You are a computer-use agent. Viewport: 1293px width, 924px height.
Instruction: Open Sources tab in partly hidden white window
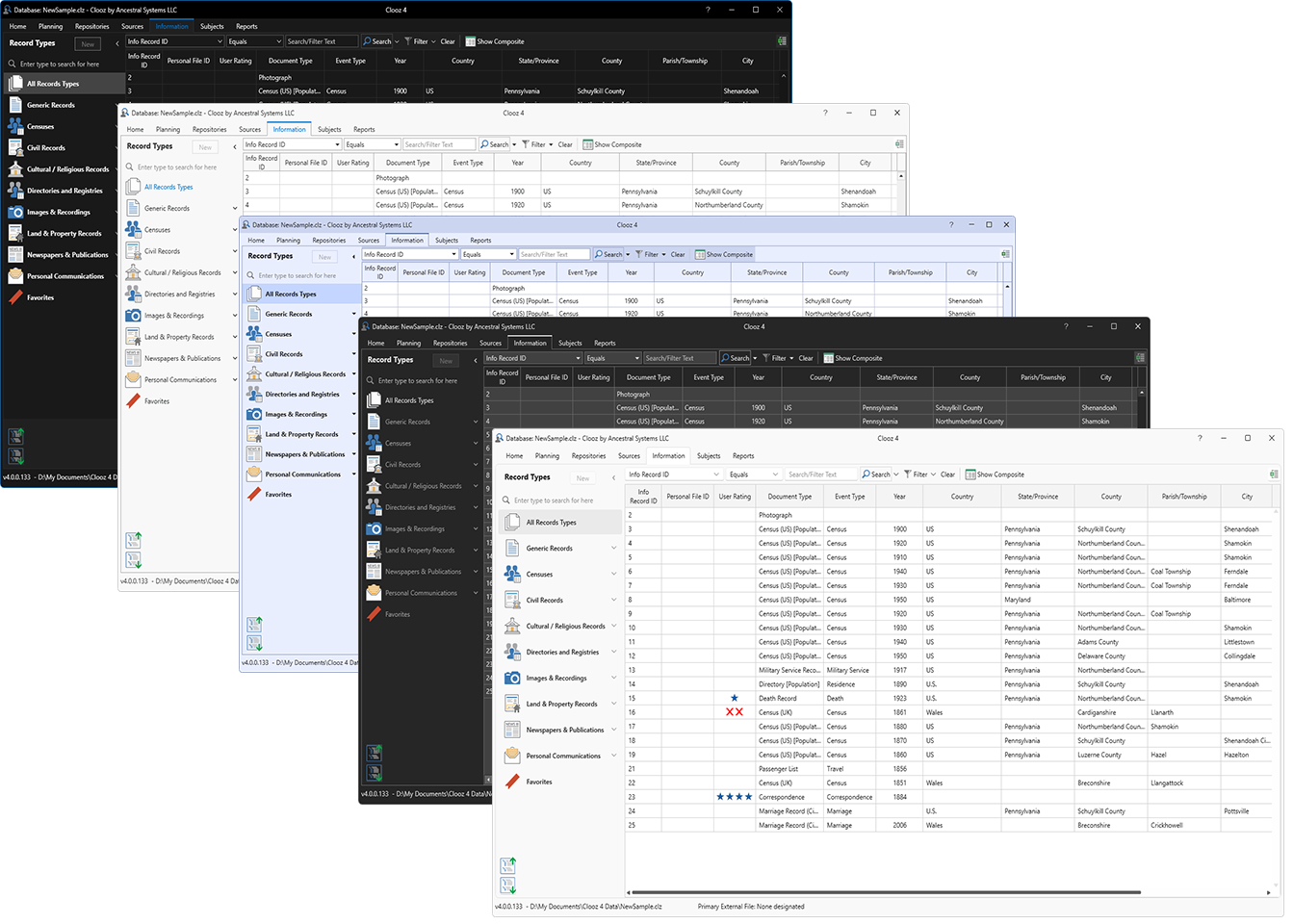click(249, 129)
